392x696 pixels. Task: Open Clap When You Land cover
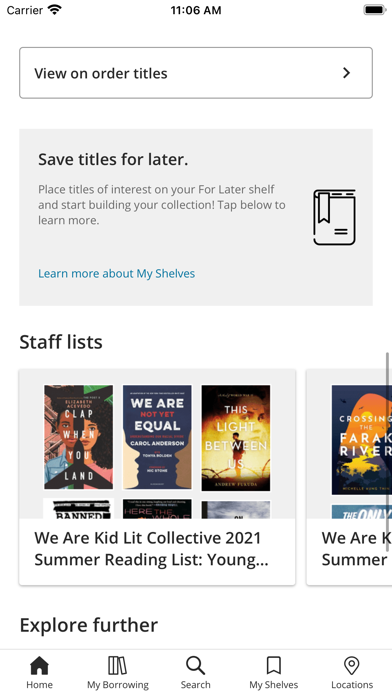(79, 437)
